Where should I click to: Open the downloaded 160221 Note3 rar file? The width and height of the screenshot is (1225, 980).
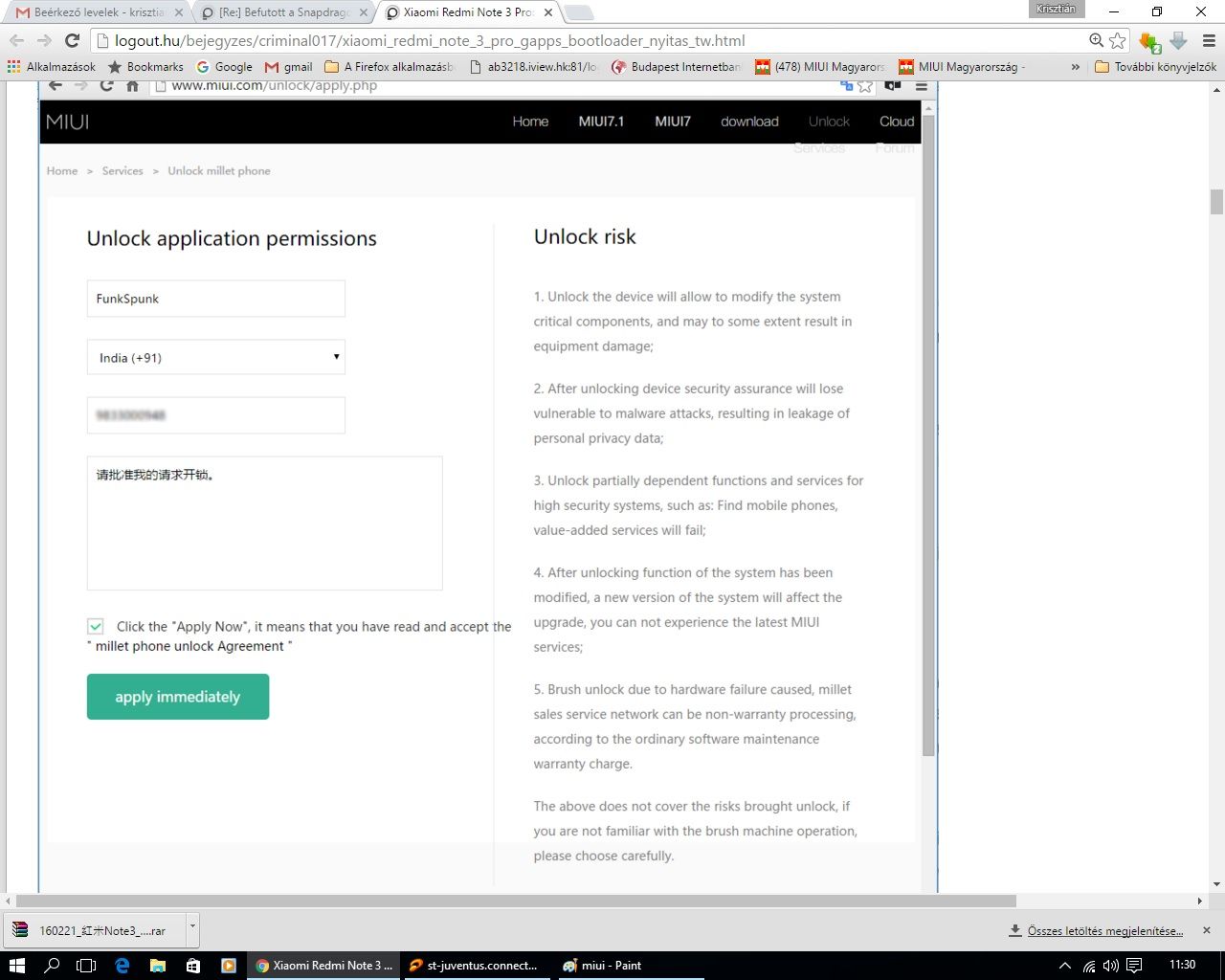(95, 930)
